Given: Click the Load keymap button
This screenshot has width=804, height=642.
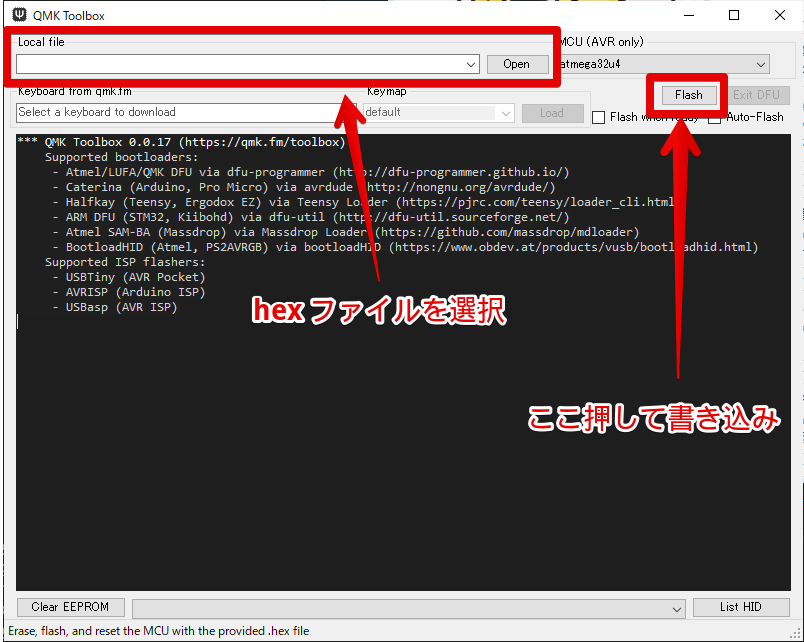Looking at the screenshot, I should [x=552, y=113].
